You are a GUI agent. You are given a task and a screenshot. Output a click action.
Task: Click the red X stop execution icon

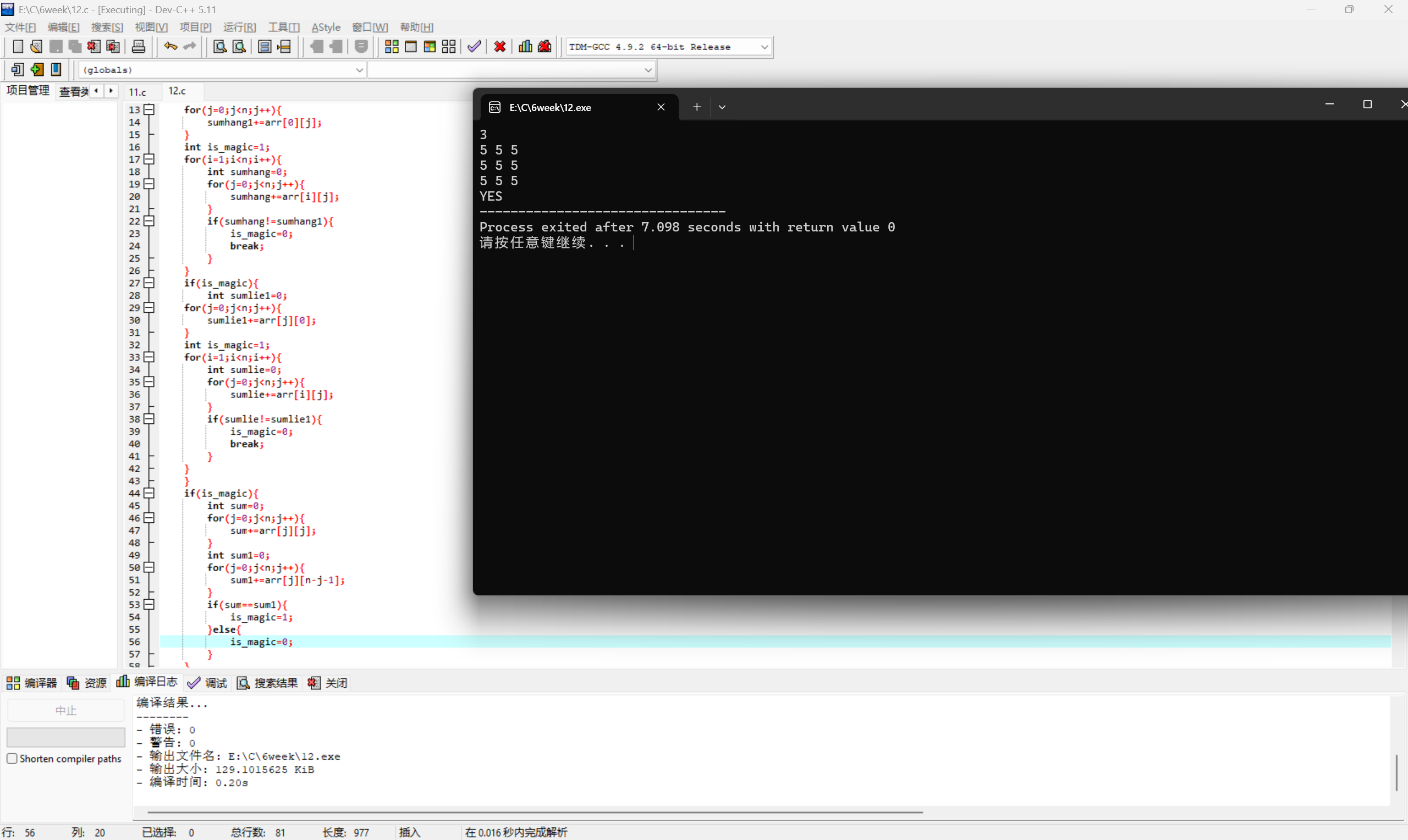(x=499, y=46)
